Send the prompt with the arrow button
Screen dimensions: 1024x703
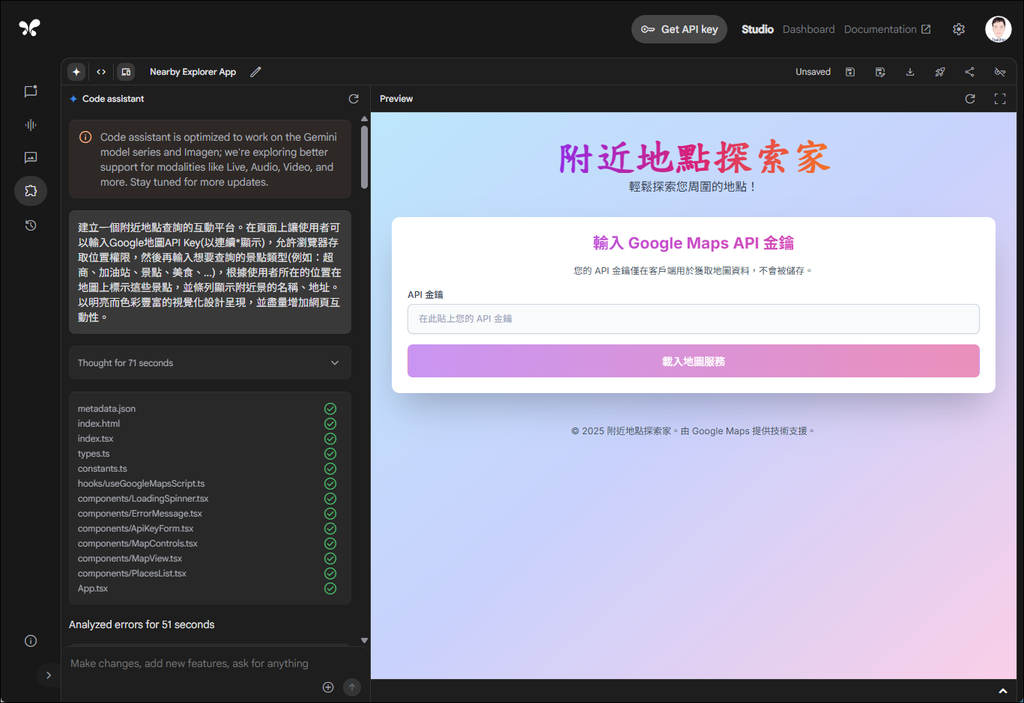(x=352, y=687)
